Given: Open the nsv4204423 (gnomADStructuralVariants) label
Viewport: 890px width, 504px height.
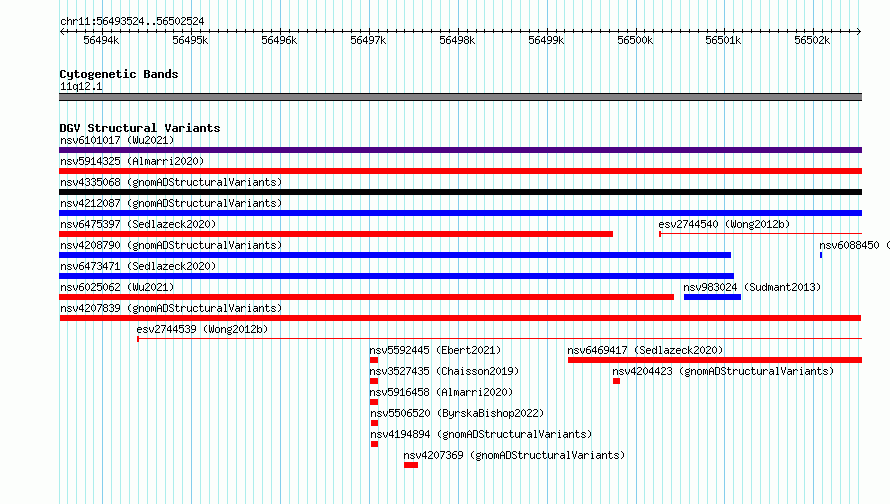Looking at the screenshot, I should tap(723, 371).
